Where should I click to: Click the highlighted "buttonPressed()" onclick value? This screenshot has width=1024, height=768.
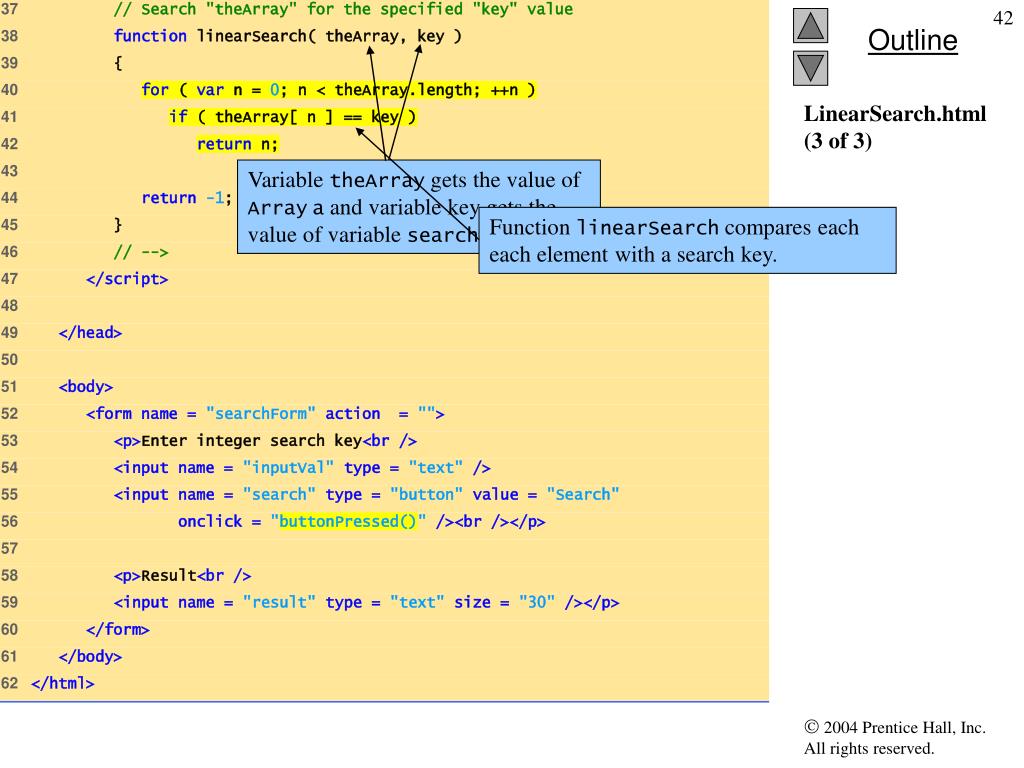point(347,521)
